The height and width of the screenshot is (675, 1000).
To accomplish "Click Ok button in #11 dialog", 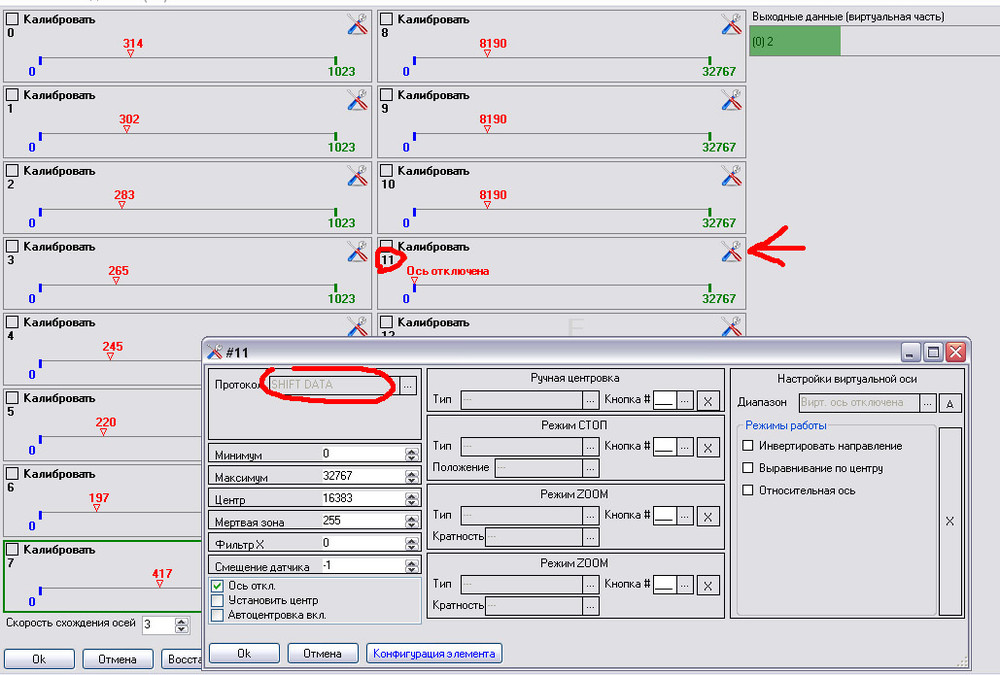I will coord(244,653).
